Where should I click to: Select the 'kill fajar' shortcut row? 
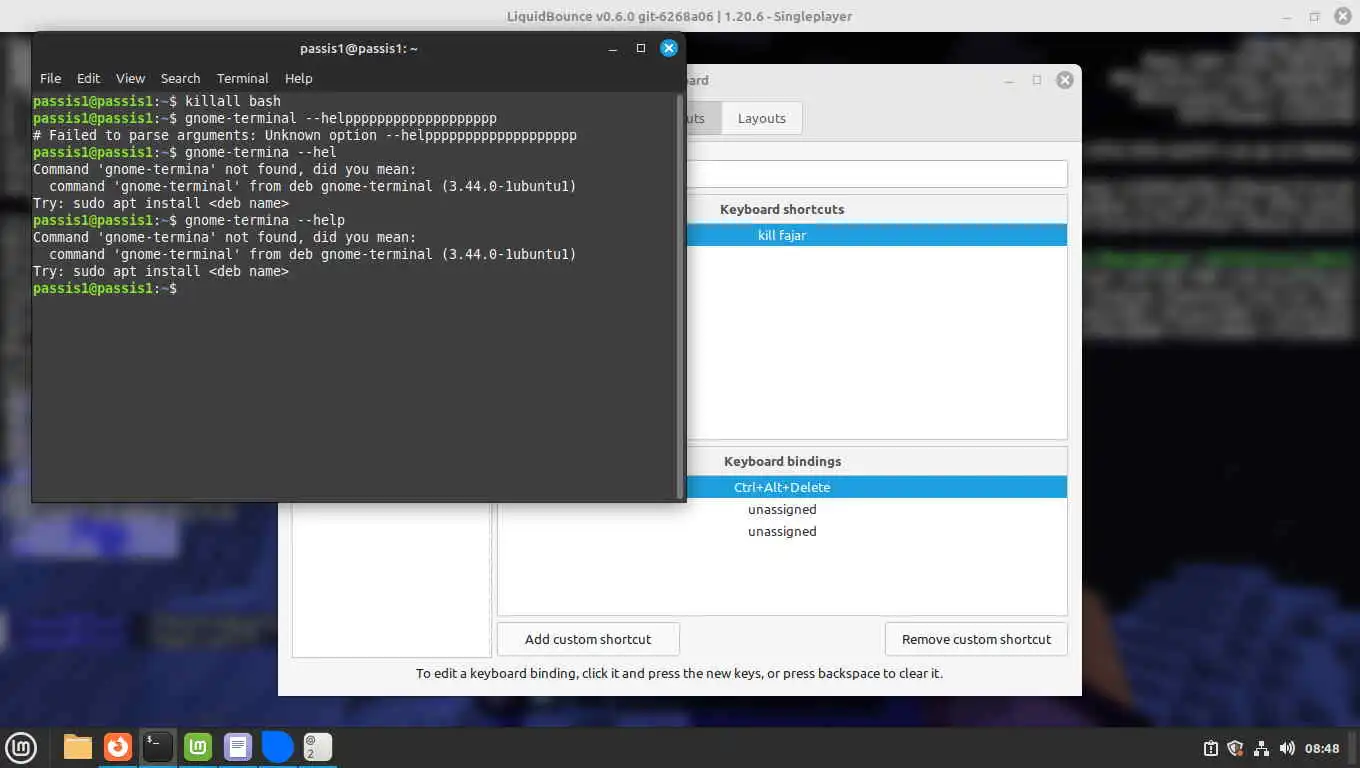tap(877, 235)
